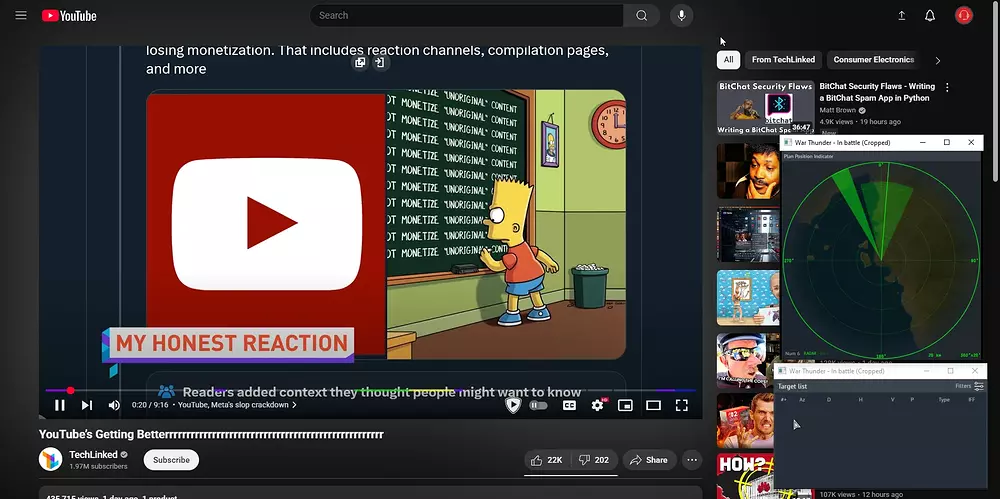
Task: Sort Target list by Az column
Action: click(x=802, y=399)
